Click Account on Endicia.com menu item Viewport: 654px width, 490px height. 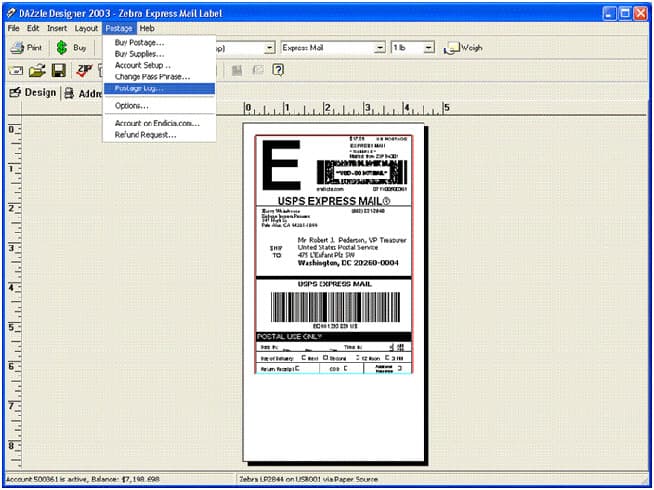(159, 123)
